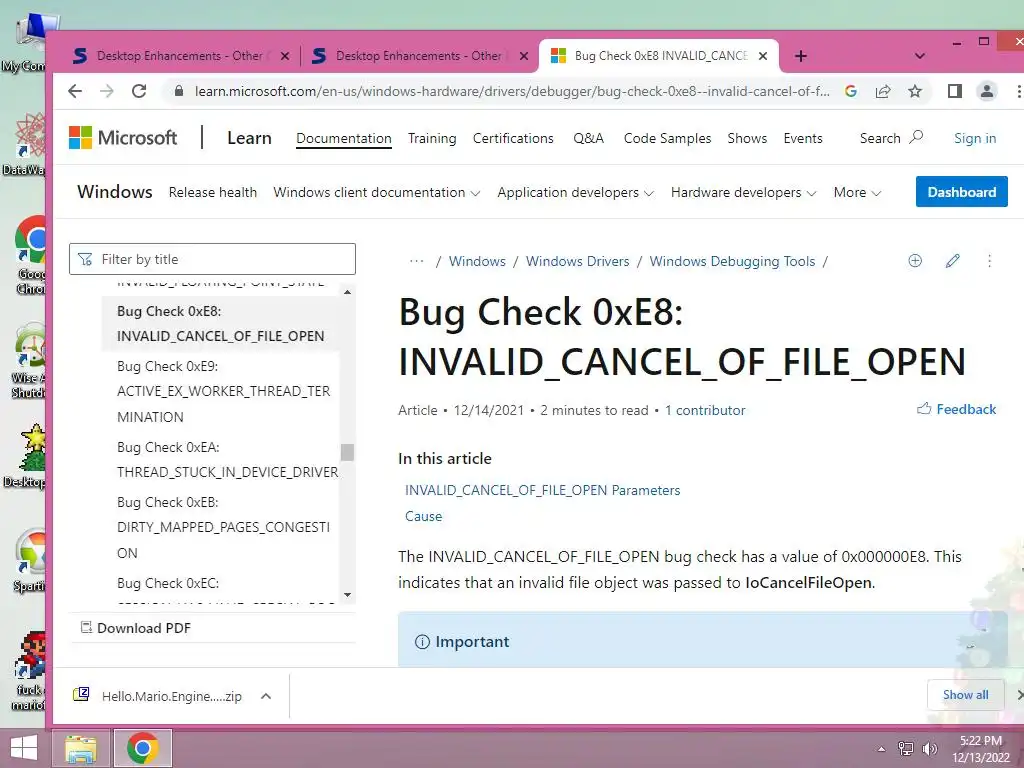This screenshot has height=768, width=1024.
Task: Close the second Desktop Enhancements tab
Action: point(524,56)
